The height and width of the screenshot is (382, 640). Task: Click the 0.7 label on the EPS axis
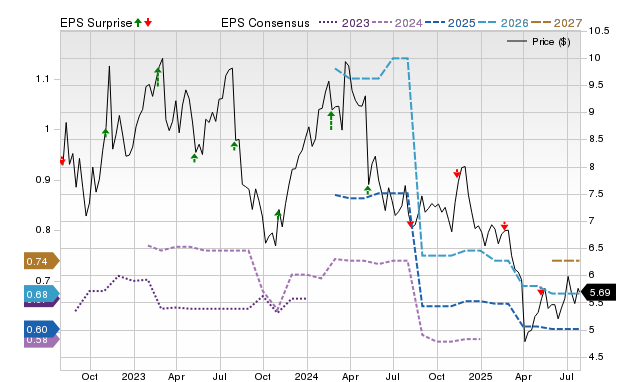[42, 280]
